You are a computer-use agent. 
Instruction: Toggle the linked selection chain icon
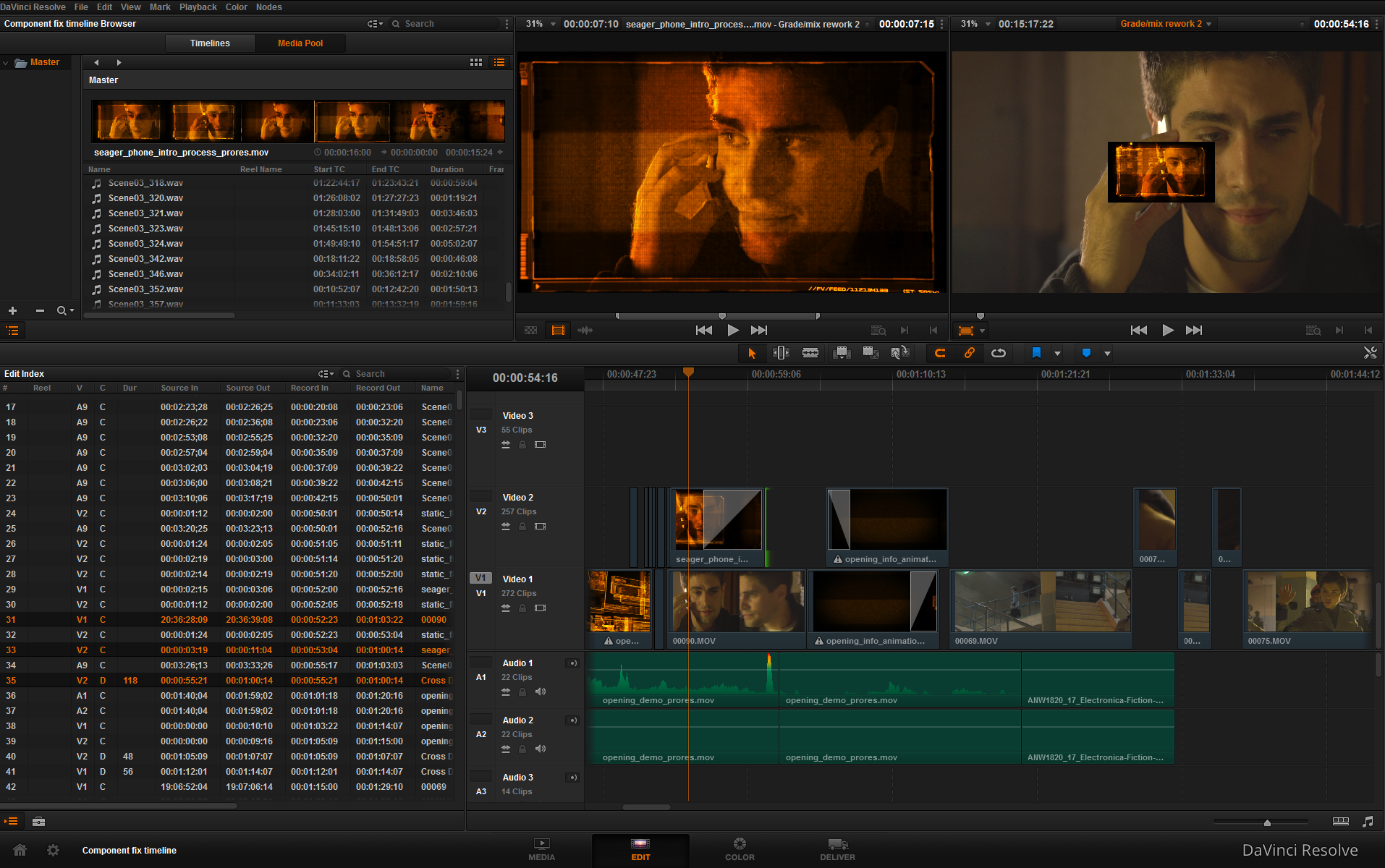point(969,353)
